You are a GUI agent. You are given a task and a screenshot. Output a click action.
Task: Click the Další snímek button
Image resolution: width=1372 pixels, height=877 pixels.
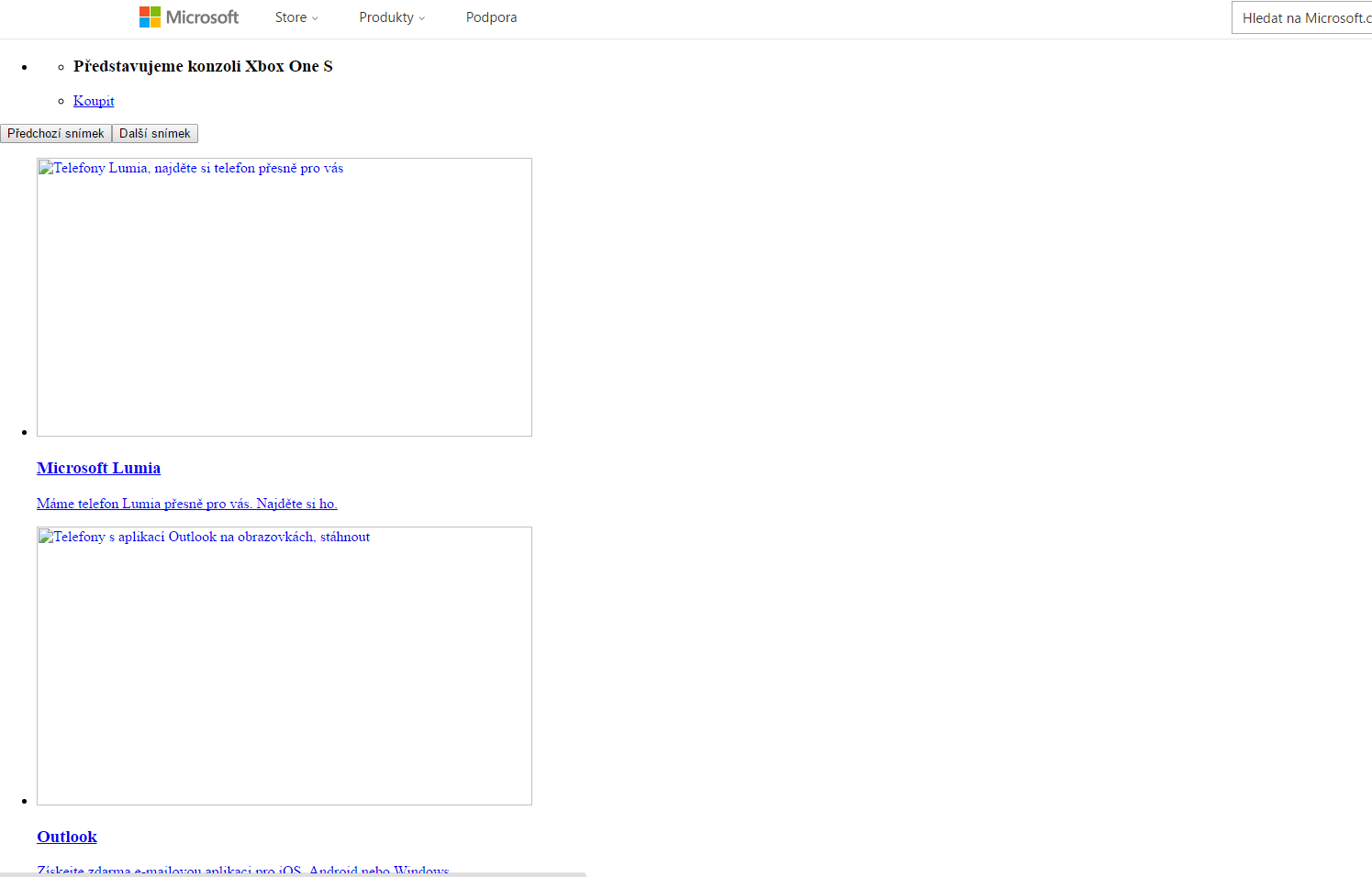click(x=155, y=134)
